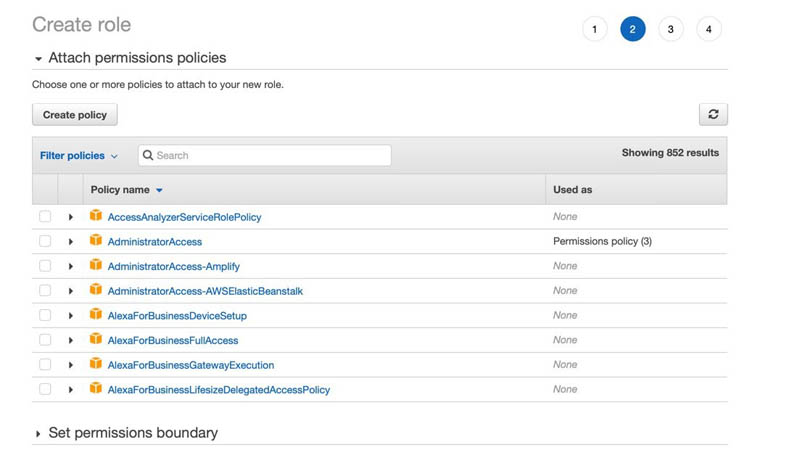Open the AlexaForBusinessDeviceSetup link
Viewport: 800px width, 461px height.
tap(177, 316)
